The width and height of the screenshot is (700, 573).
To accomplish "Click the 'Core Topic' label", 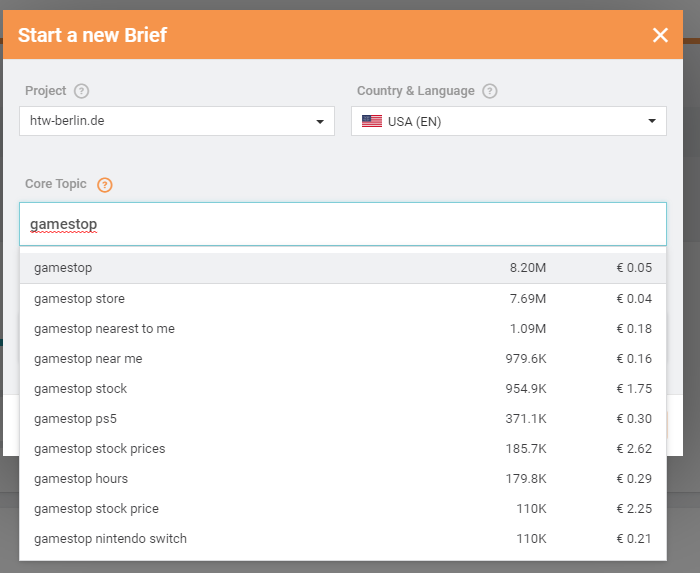I will [x=56, y=184].
